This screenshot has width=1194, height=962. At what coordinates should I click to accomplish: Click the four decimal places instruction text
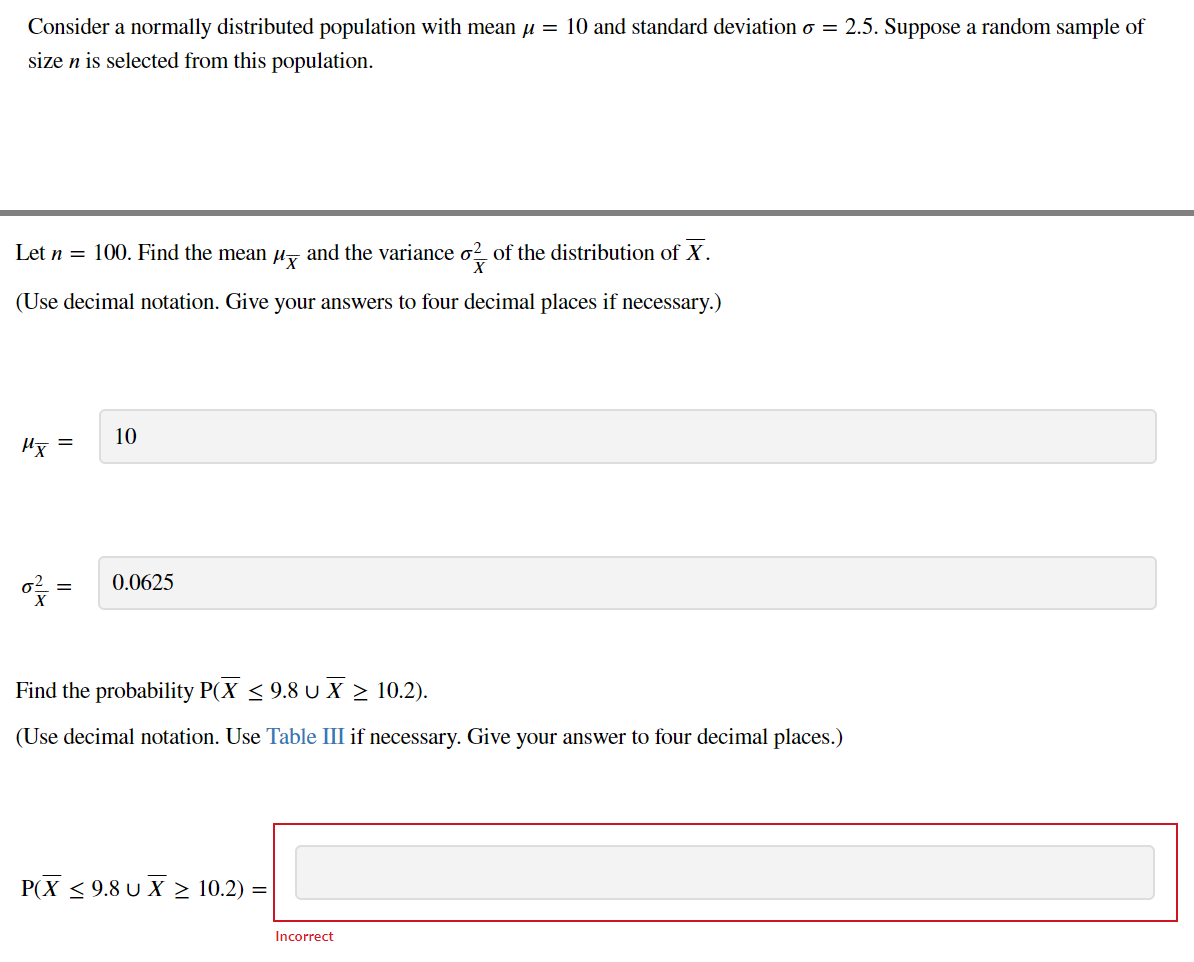[428, 736]
